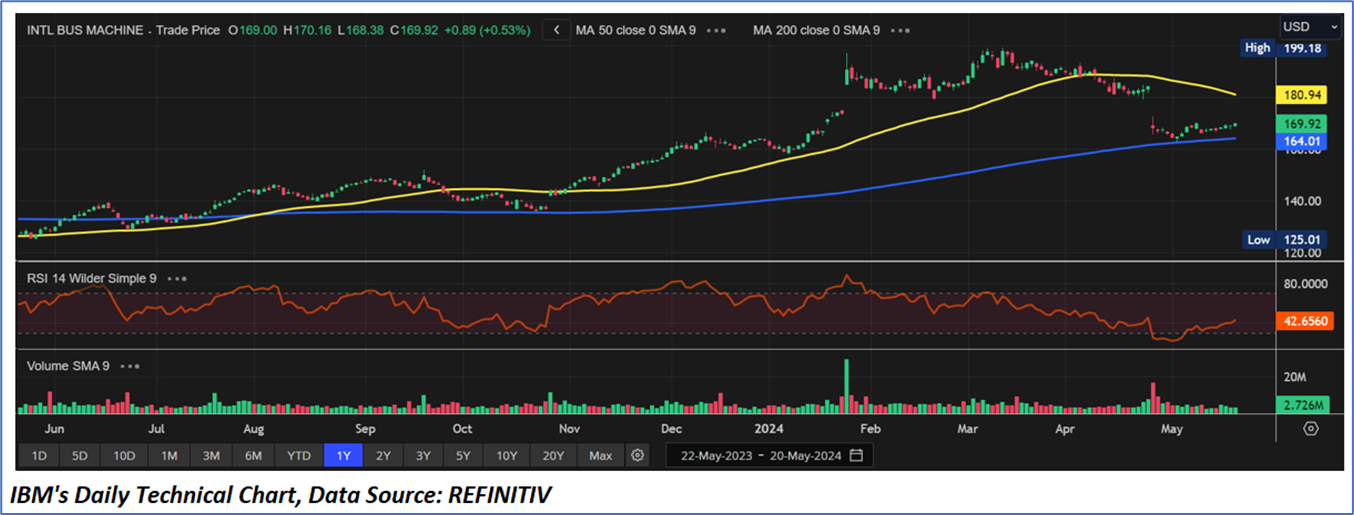
Task: Click the calendar icon in the date range
Action: (856, 455)
